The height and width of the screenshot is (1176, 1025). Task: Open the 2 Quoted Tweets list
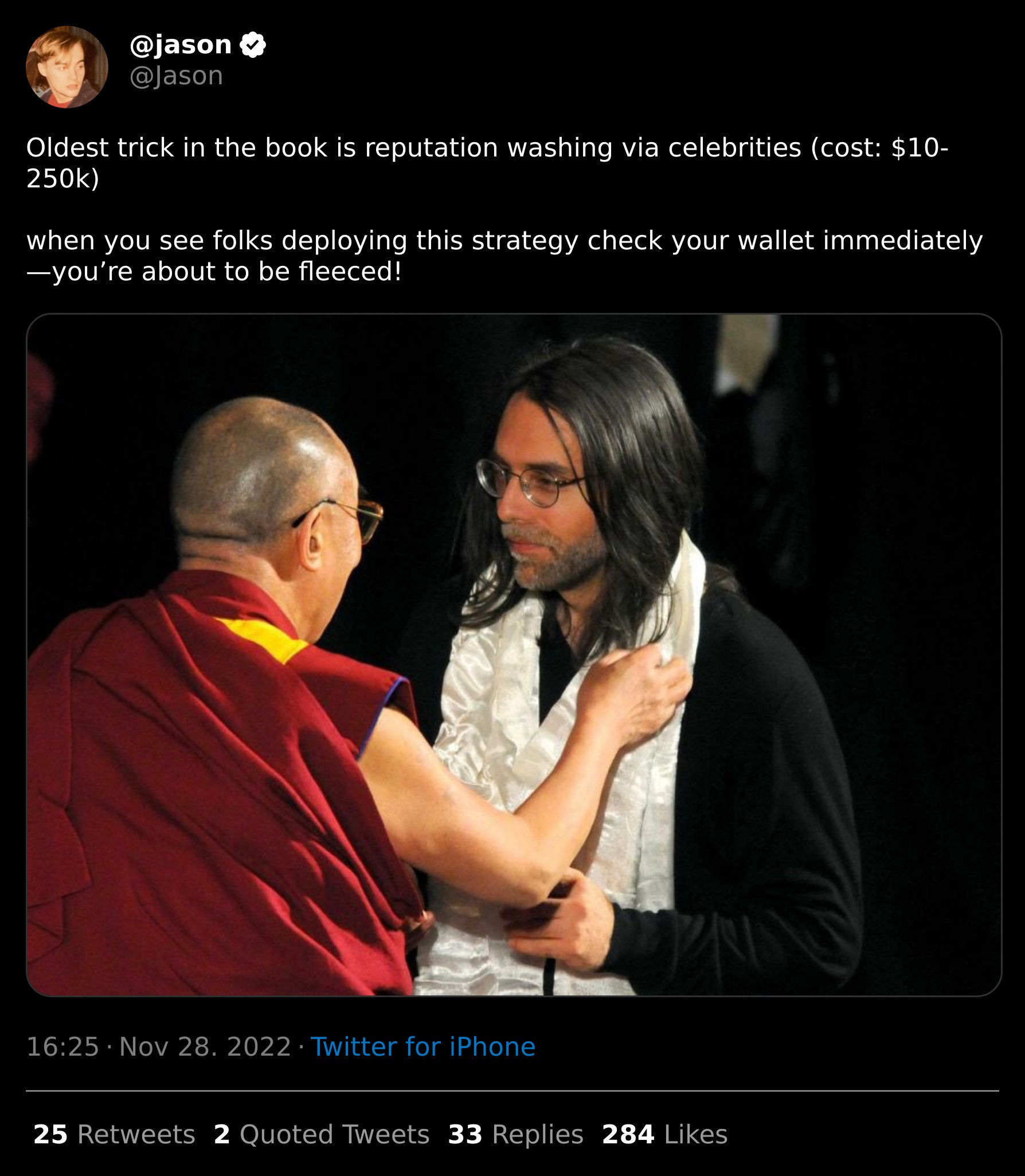(x=322, y=1134)
